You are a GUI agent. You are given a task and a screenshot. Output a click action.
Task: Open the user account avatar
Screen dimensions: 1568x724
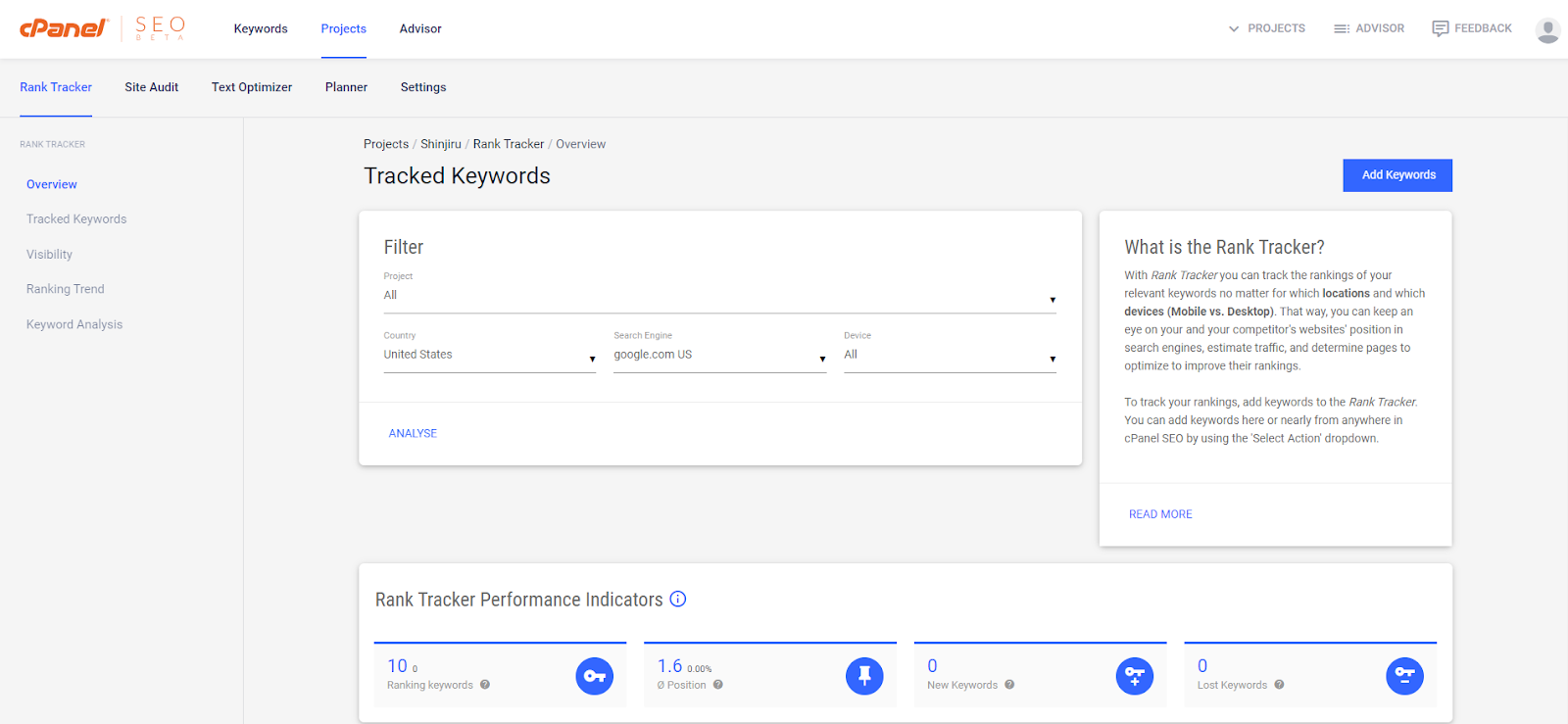click(x=1547, y=29)
